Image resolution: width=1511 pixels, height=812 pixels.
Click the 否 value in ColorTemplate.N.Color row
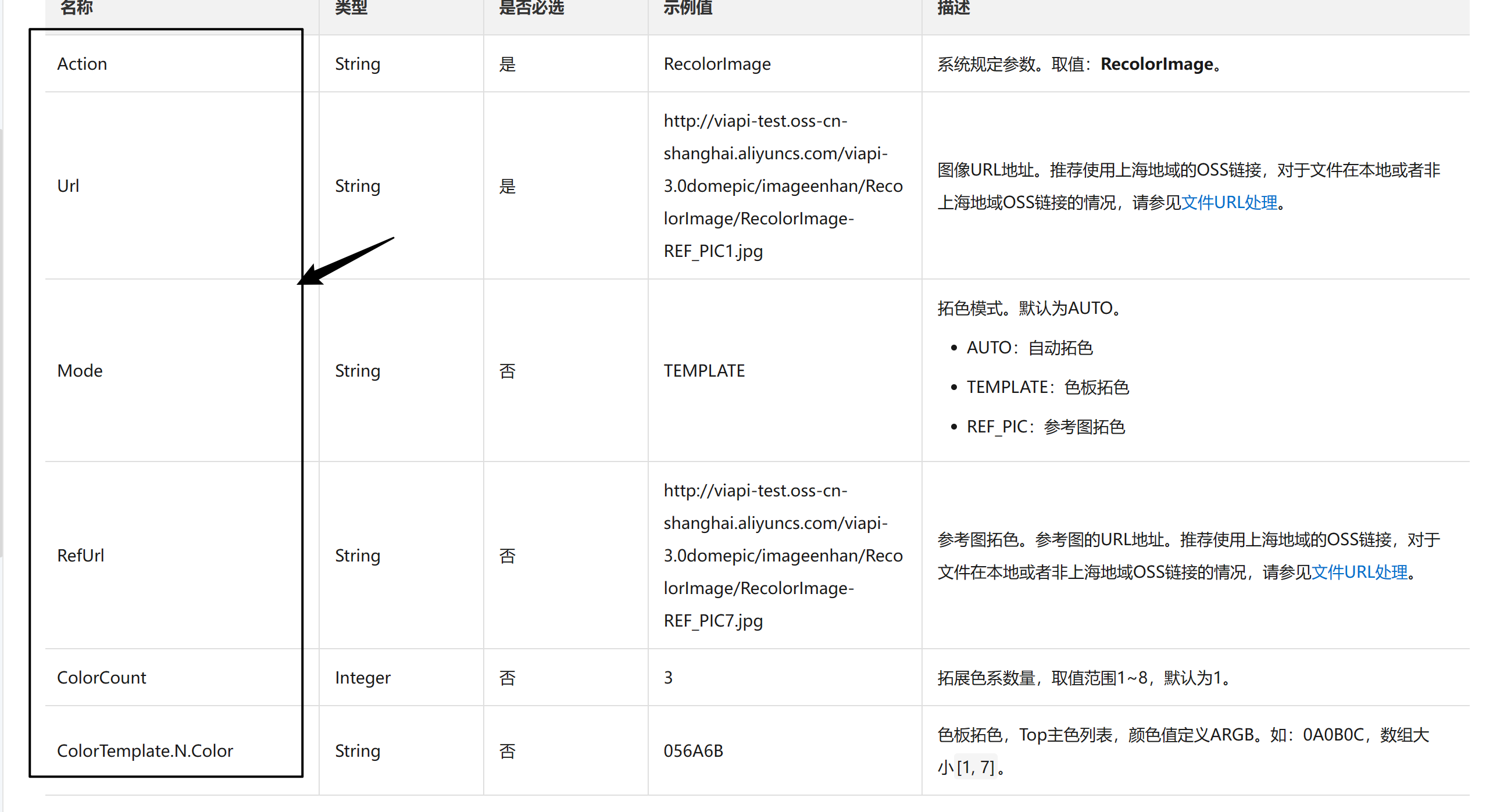(x=508, y=751)
